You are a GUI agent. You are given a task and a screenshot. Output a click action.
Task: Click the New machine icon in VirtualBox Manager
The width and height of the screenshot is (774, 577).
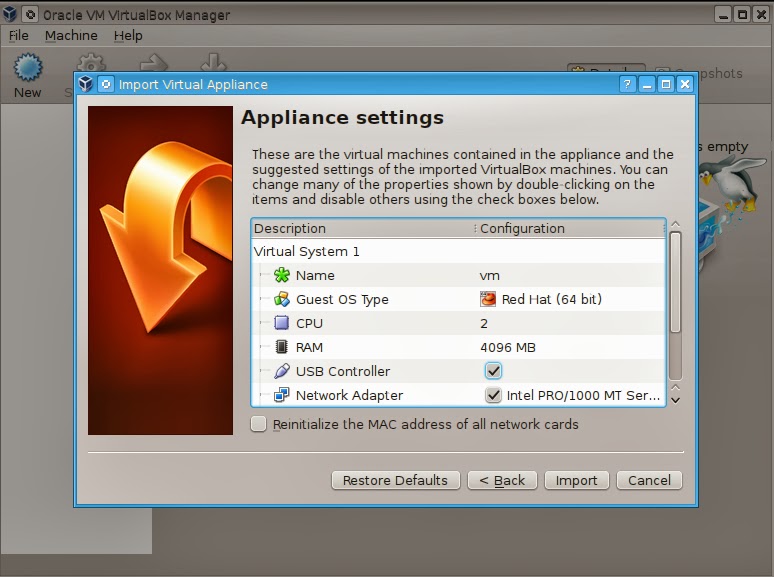pyautogui.click(x=28, y=68)
